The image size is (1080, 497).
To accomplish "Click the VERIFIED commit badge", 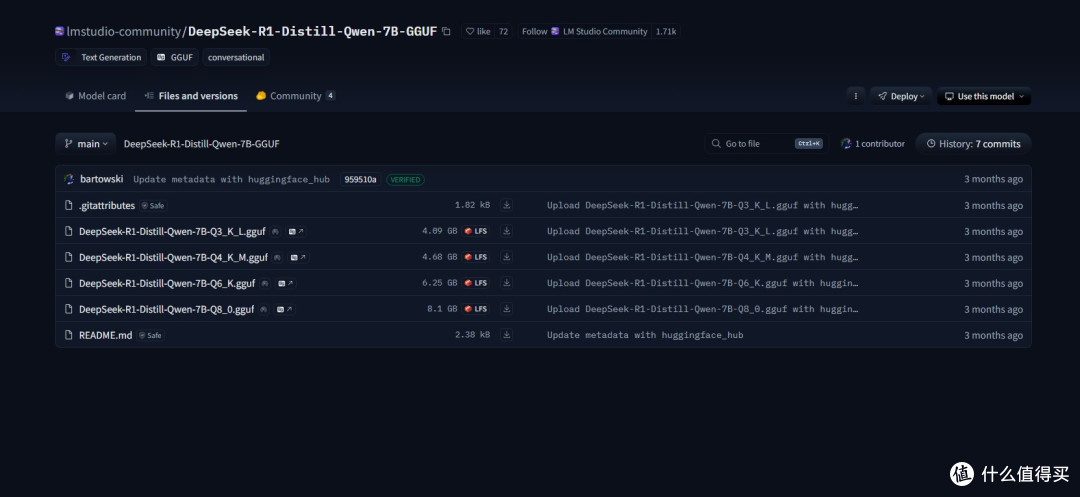I will [405, 180].
